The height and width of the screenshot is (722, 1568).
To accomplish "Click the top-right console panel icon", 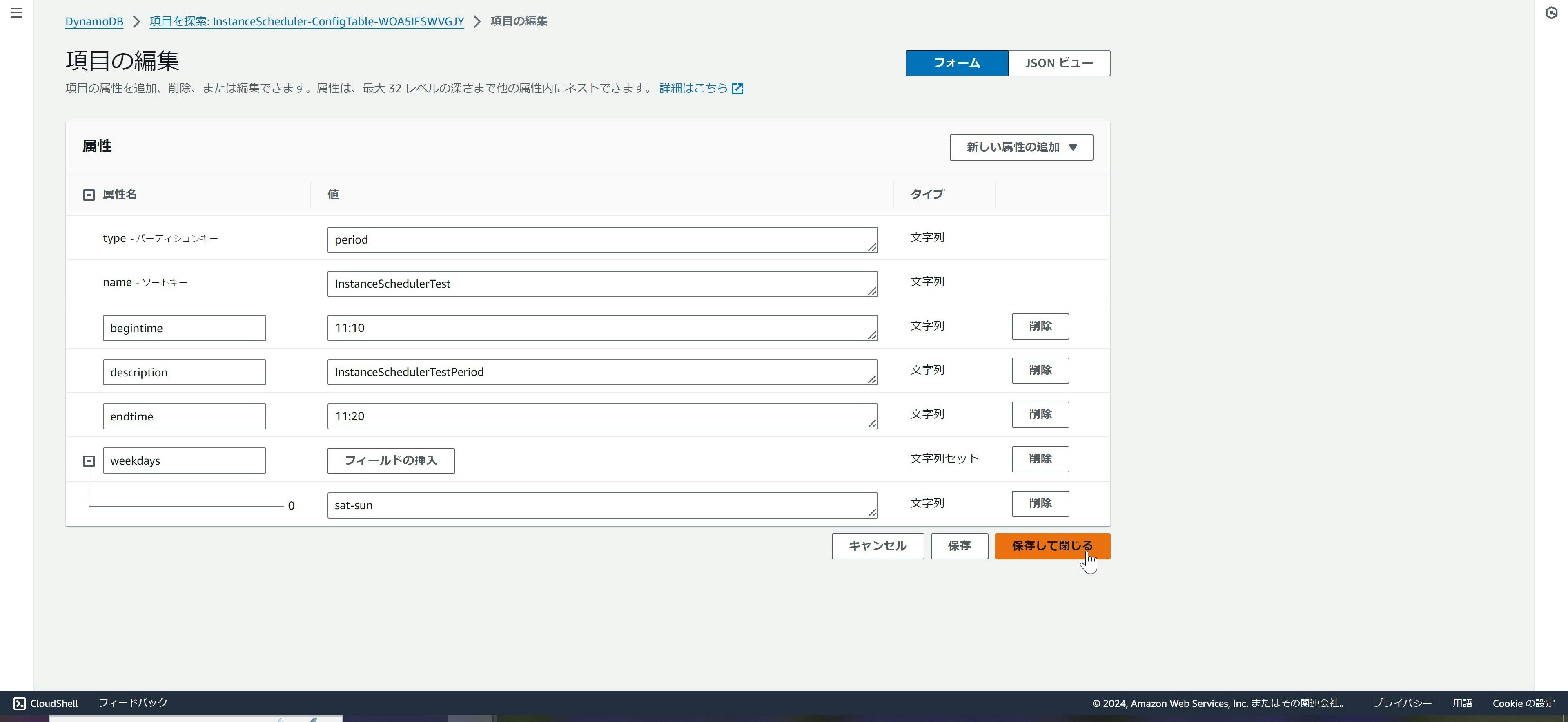I will click(x=1551, y=13).
